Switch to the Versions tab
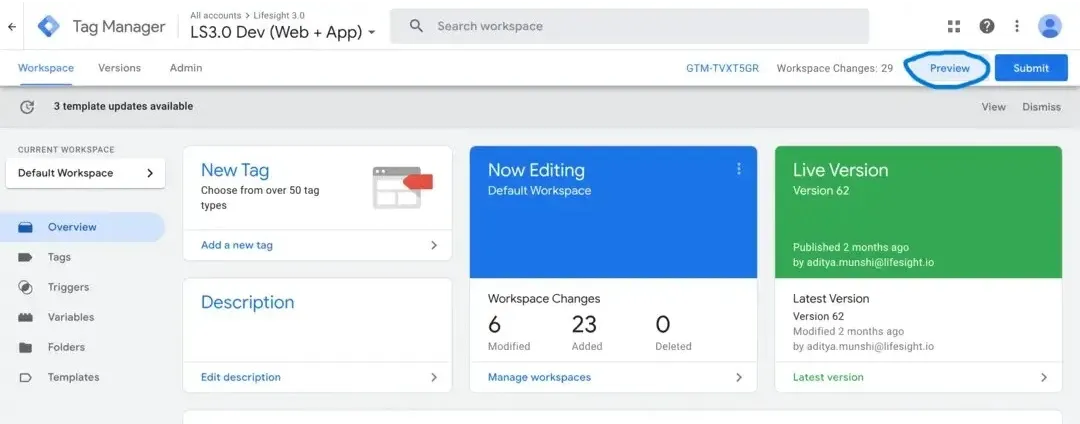The height and width of the screenshot is (424, 1080). (119, 68)
